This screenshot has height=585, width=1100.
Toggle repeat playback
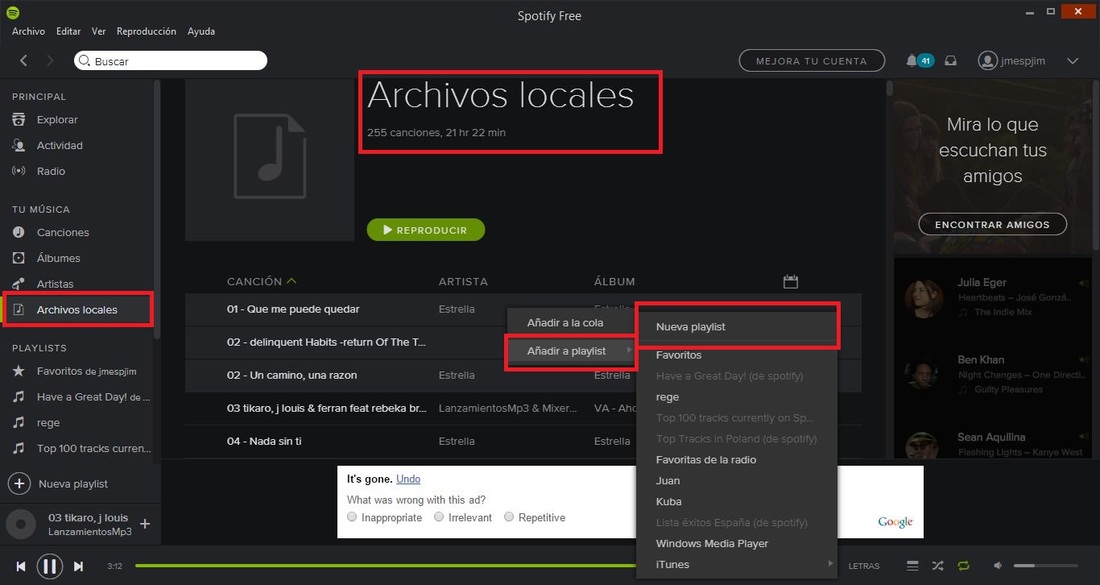pos(964,565)
